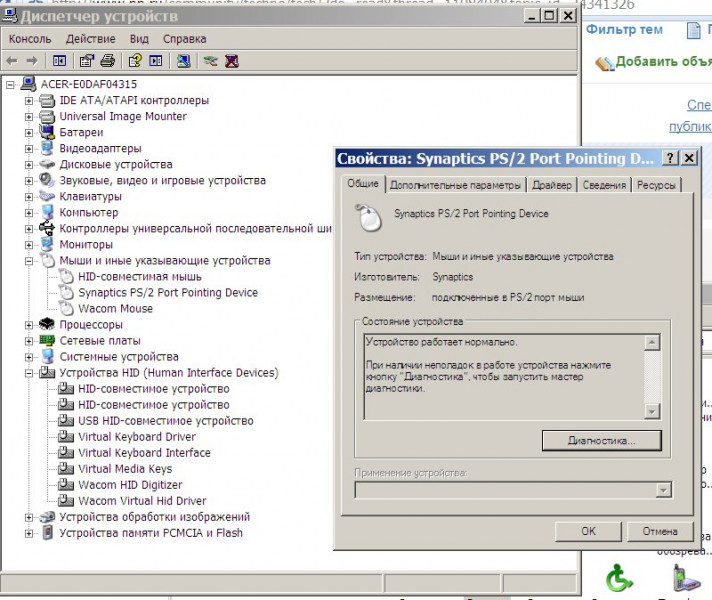Select the Общие tab
The width and height of the screenshot is (712, 600).
pos(363,183)
